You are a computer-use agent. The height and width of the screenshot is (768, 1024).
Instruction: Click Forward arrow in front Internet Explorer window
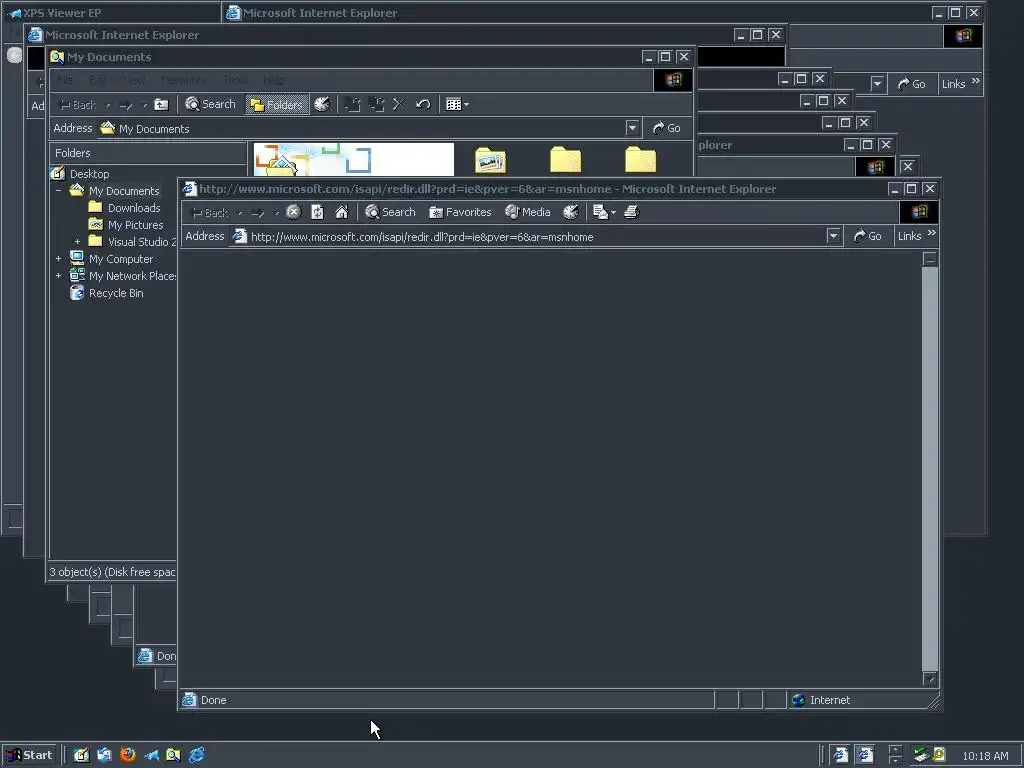(257, 213)
